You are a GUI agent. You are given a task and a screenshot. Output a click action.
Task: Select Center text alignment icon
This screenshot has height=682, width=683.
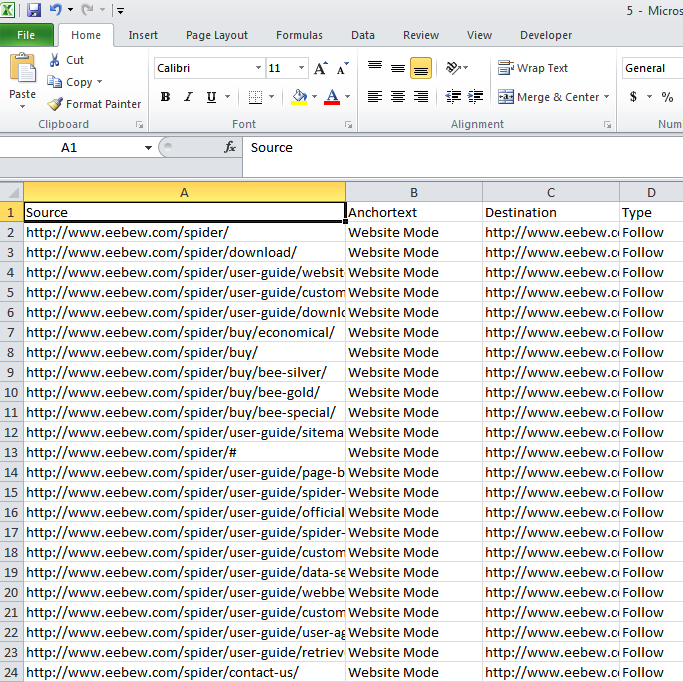tap(398, 96)
